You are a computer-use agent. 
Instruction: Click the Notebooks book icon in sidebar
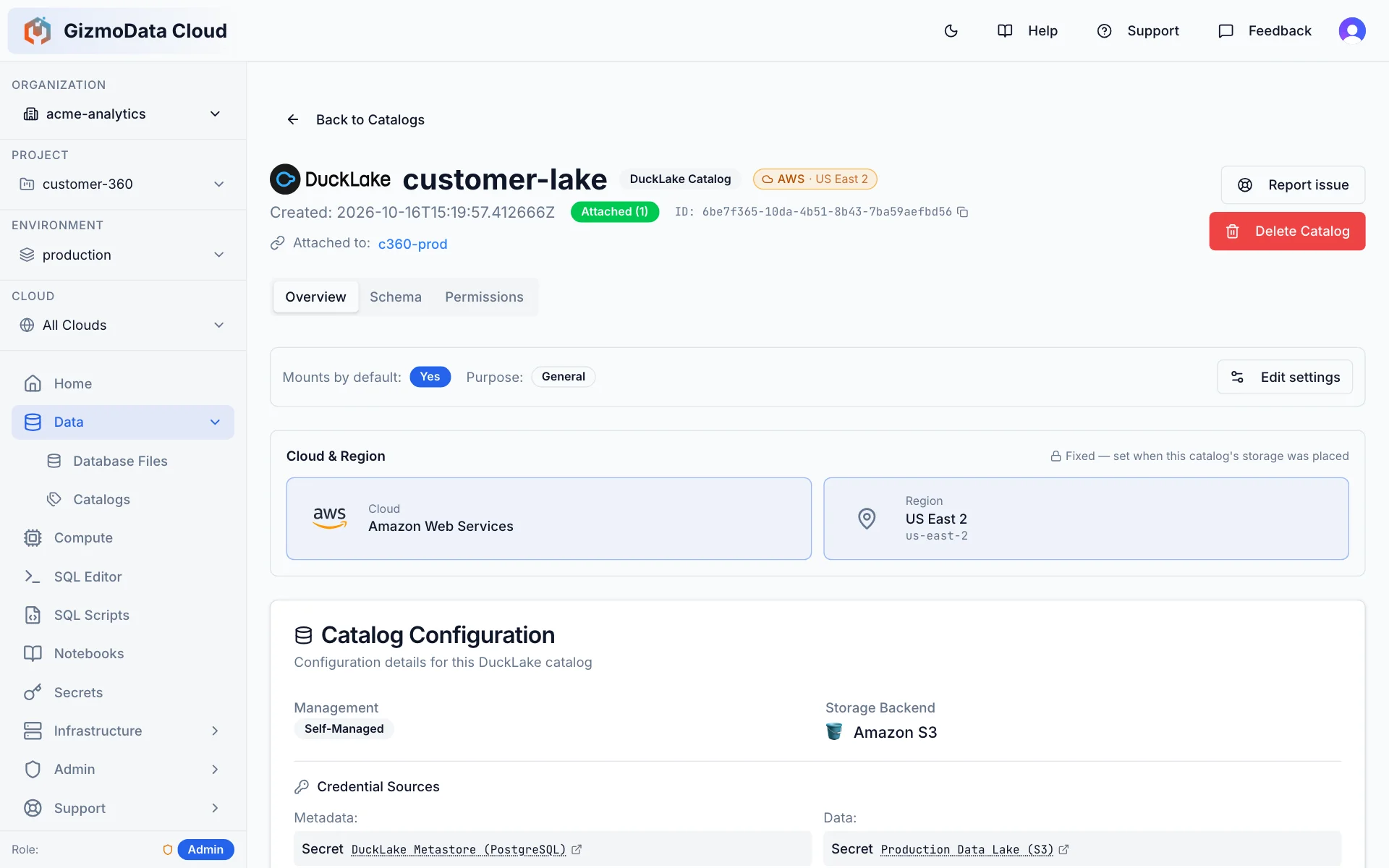pos(33,653)
